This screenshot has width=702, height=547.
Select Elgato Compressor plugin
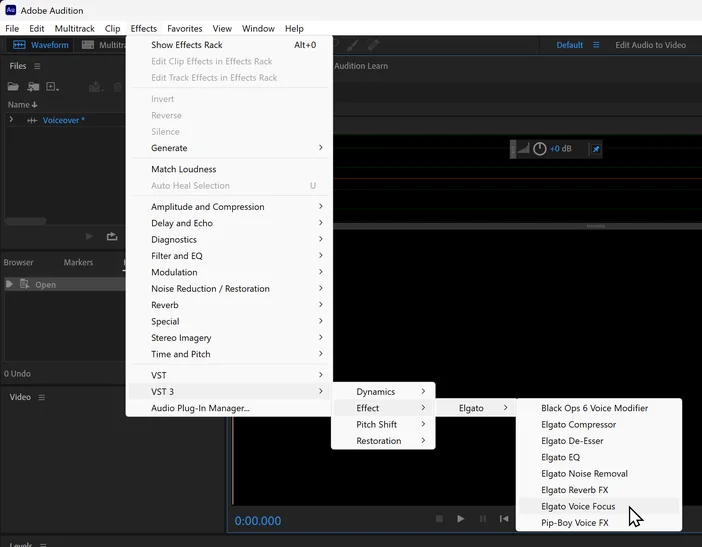(599, 424)
